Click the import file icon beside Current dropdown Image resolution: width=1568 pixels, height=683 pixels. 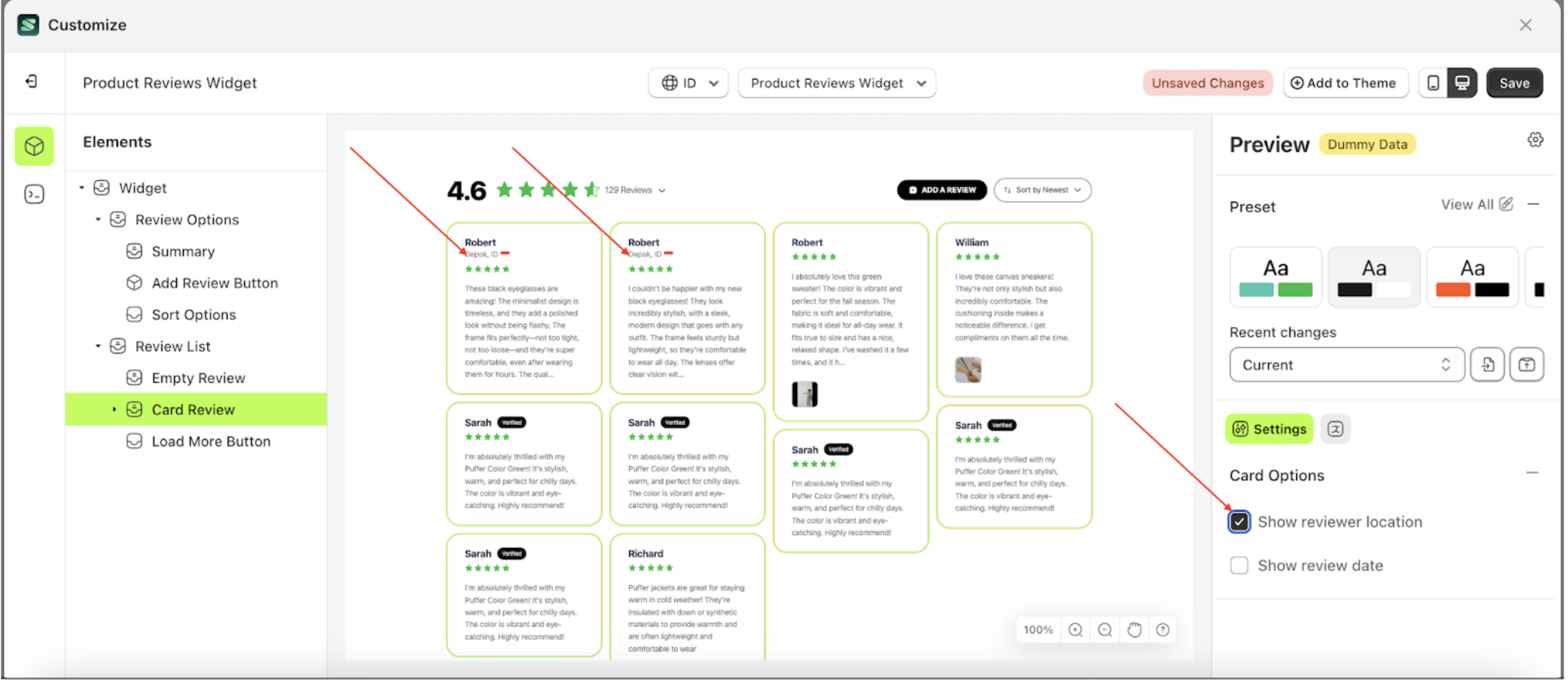[x=1487, y=364]
